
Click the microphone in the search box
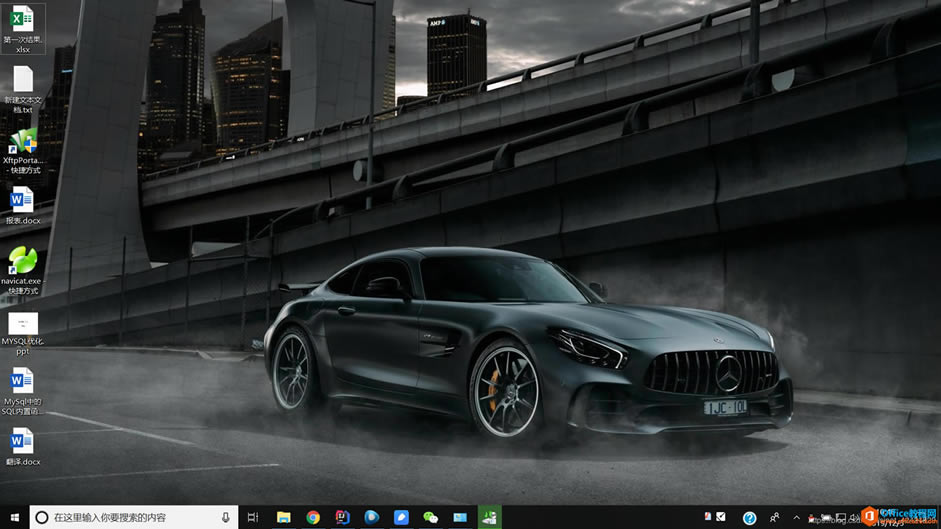coord(226,517)
